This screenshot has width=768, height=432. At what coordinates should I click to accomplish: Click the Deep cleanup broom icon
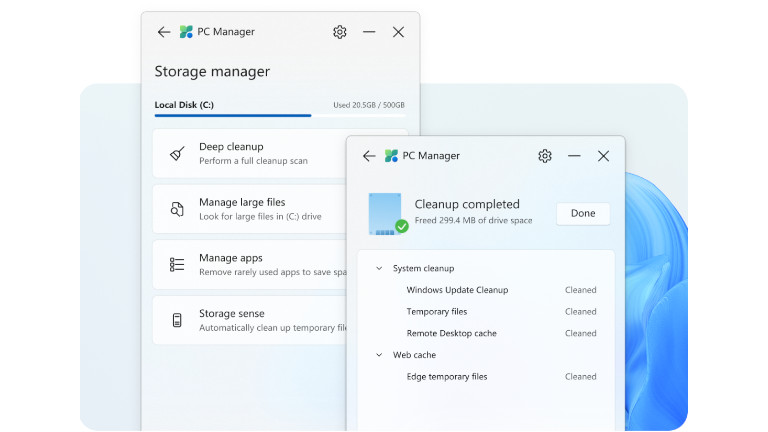tap(177, 153)
